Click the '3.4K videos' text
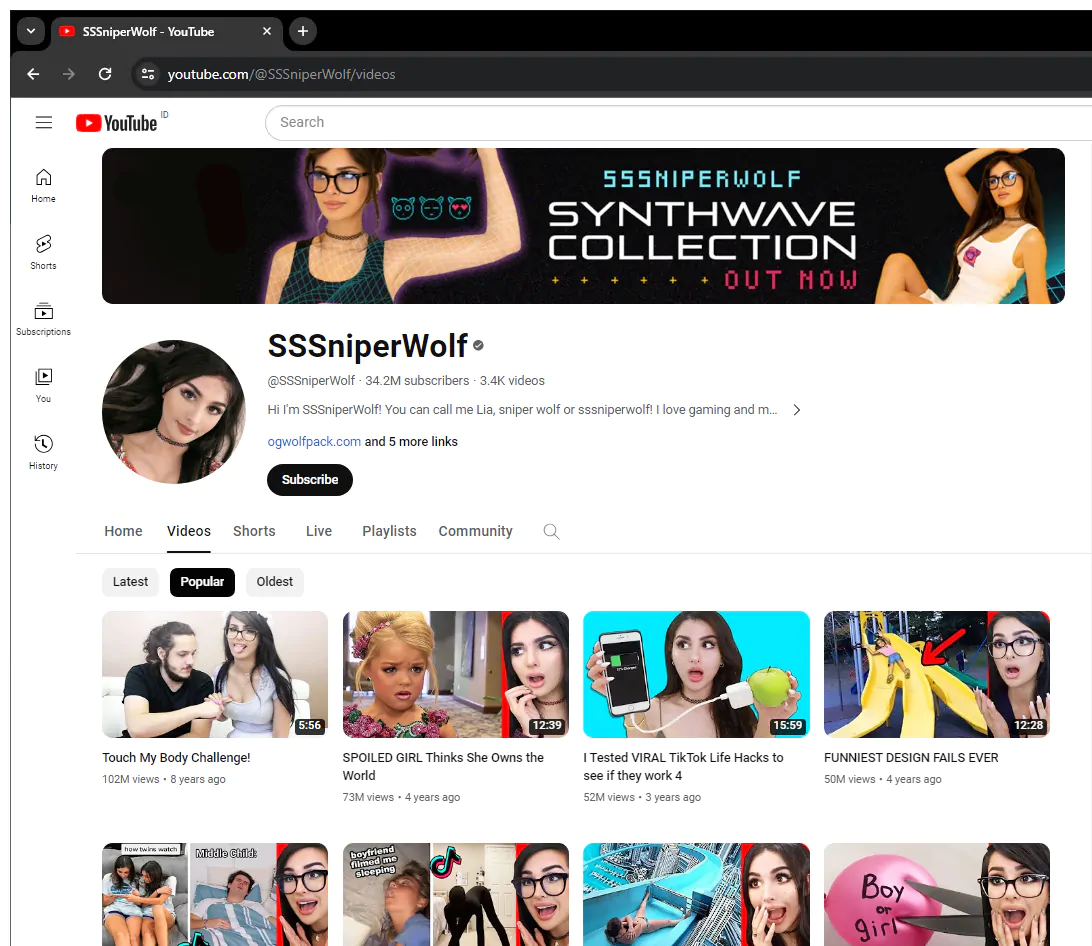The width and height of the screenshot is (1092, 946). 512,380
